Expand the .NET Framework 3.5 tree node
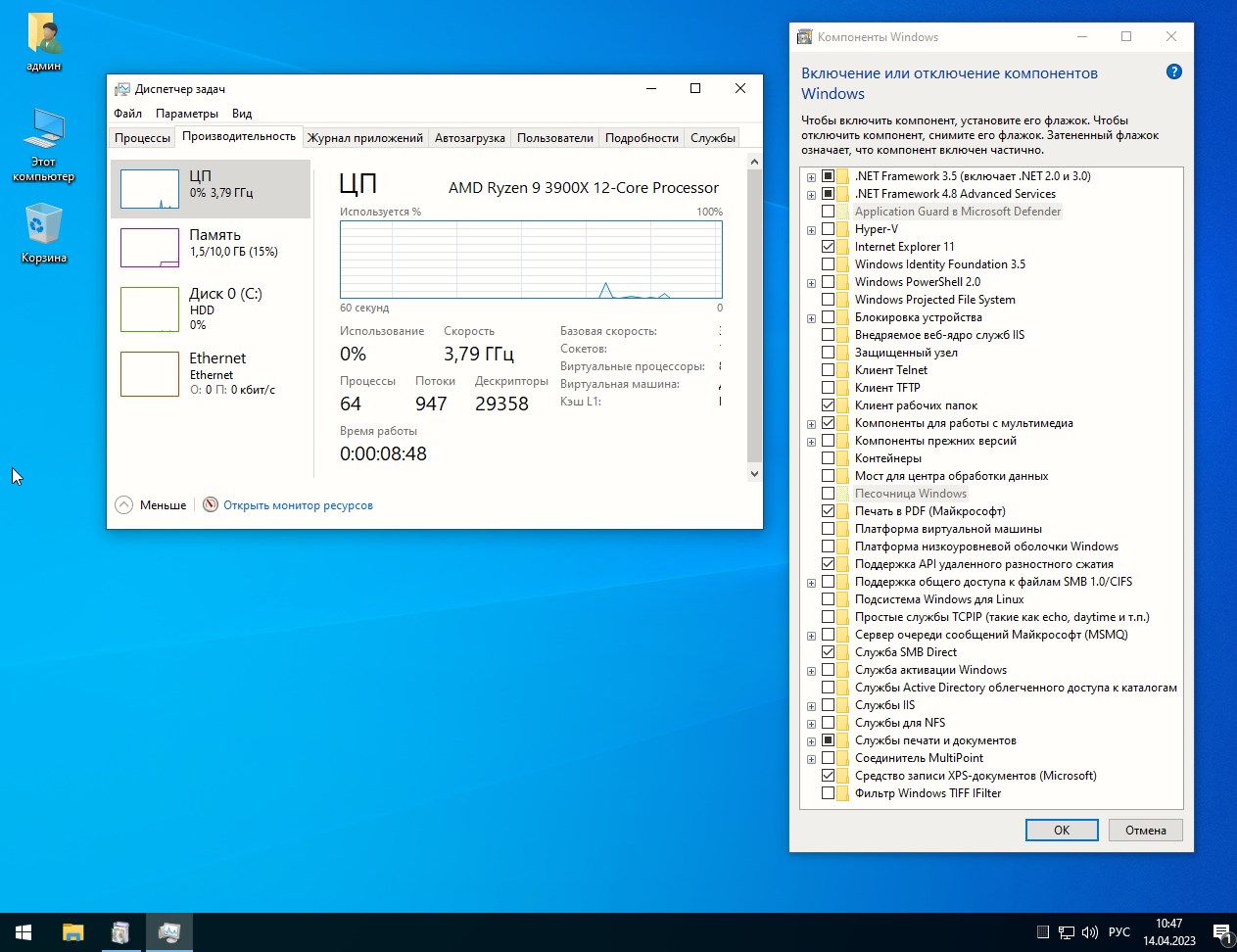 point(811,177)
